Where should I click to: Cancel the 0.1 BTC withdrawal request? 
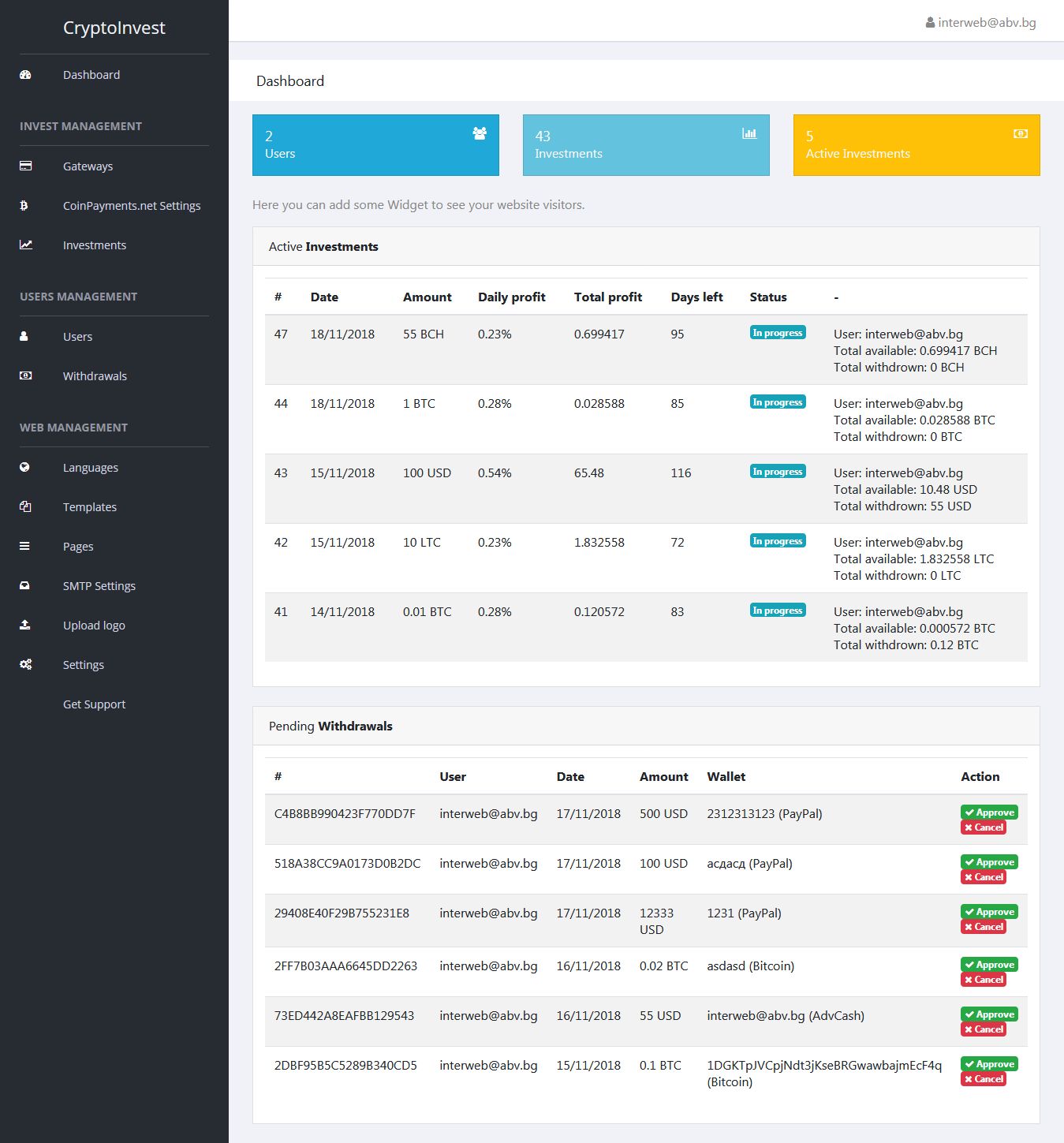tap(983, 1079)
